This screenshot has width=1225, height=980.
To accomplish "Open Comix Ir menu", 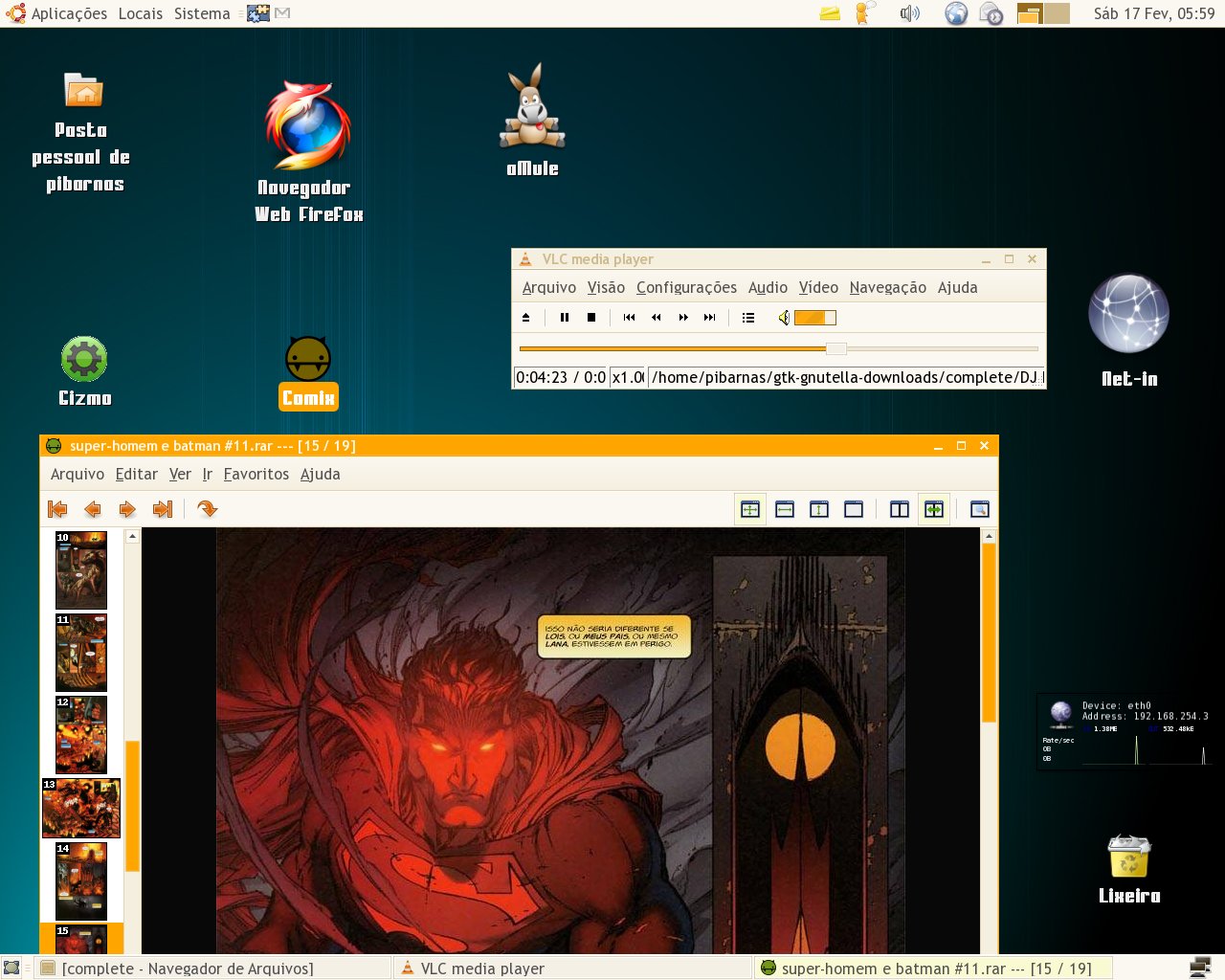I will (x=207, y=474).
